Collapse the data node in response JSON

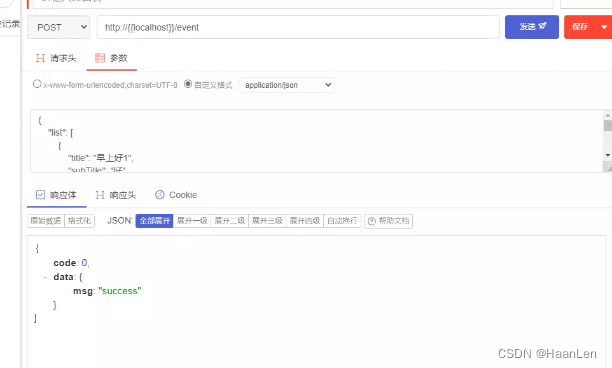coord(45,277)
